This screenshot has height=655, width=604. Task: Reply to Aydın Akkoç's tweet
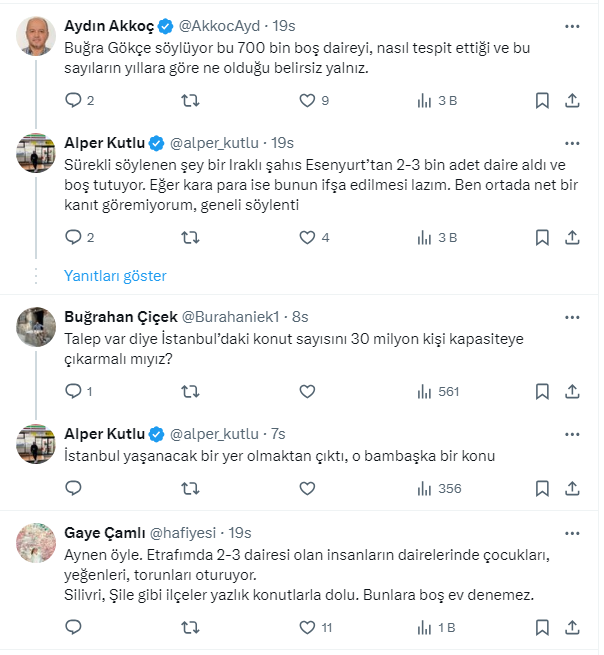(73, 100)
